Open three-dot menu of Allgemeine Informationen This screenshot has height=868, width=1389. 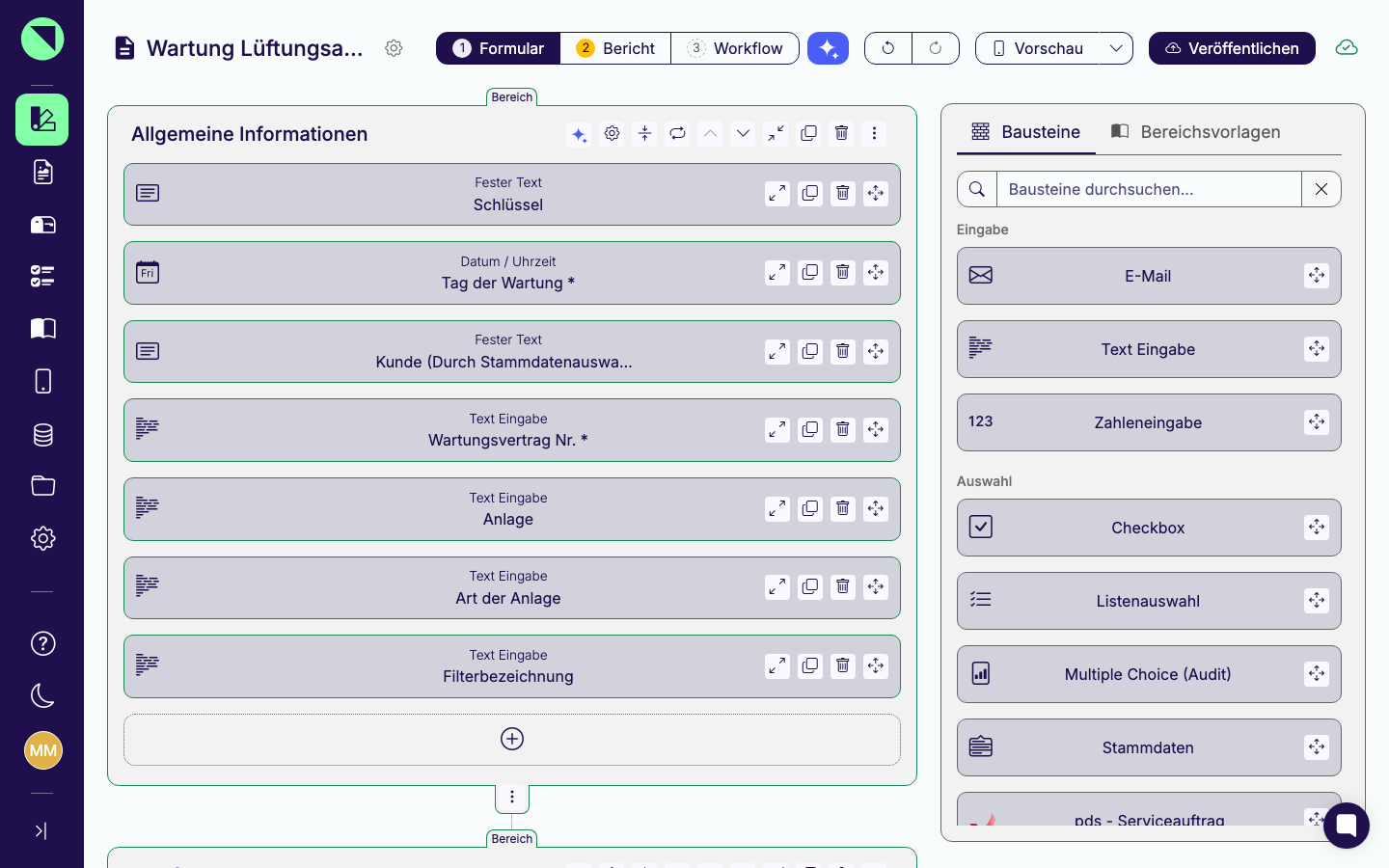tap(874, 133)
